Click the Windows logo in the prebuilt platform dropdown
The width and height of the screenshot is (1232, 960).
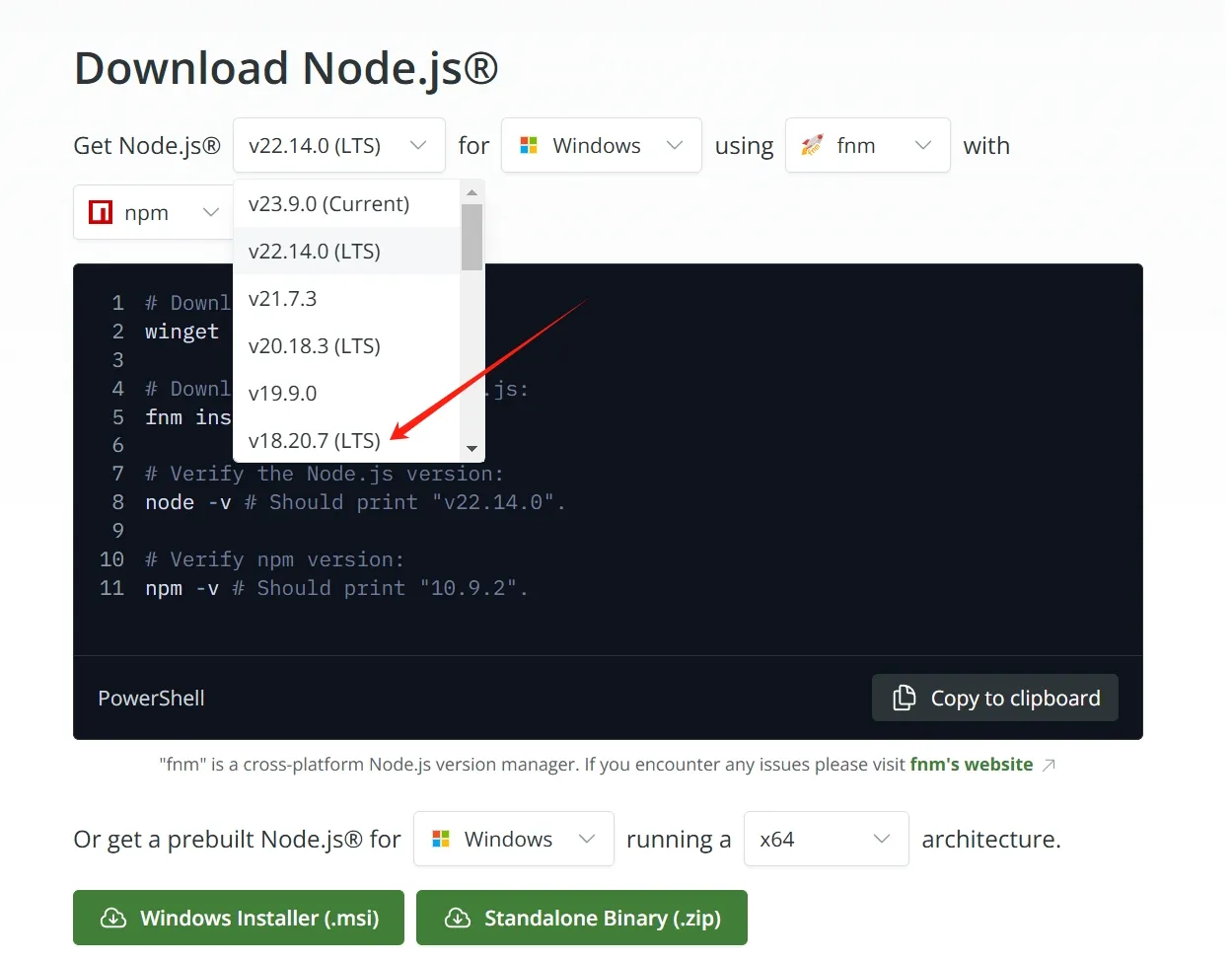pos(441,839)
